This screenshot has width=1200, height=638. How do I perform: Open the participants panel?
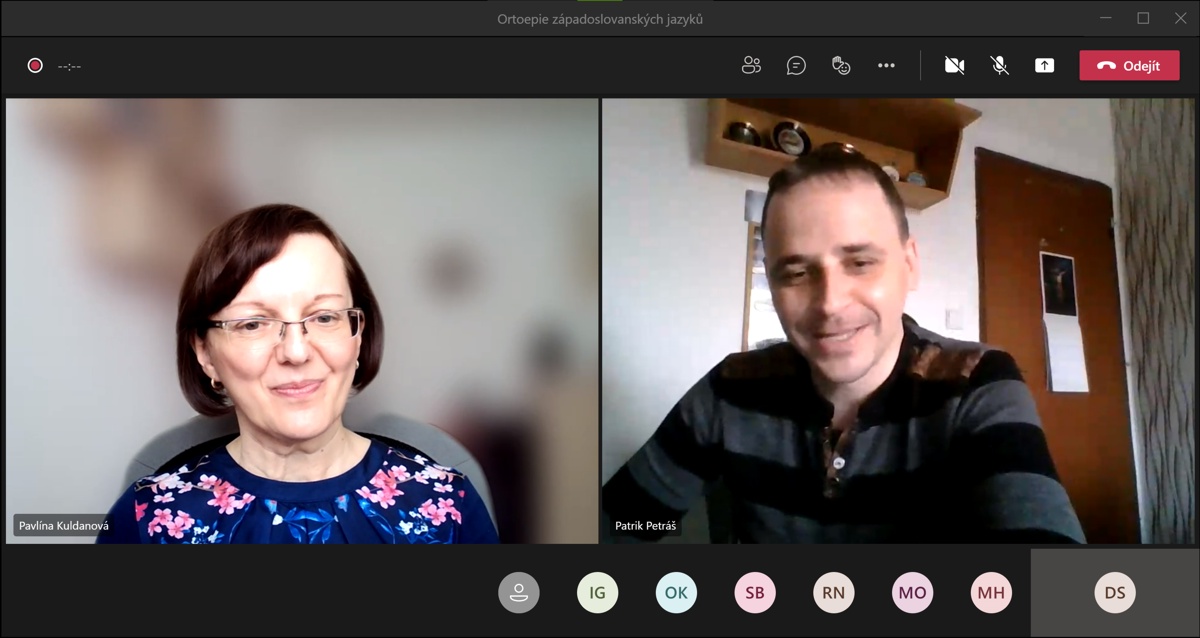click(751, 66)
